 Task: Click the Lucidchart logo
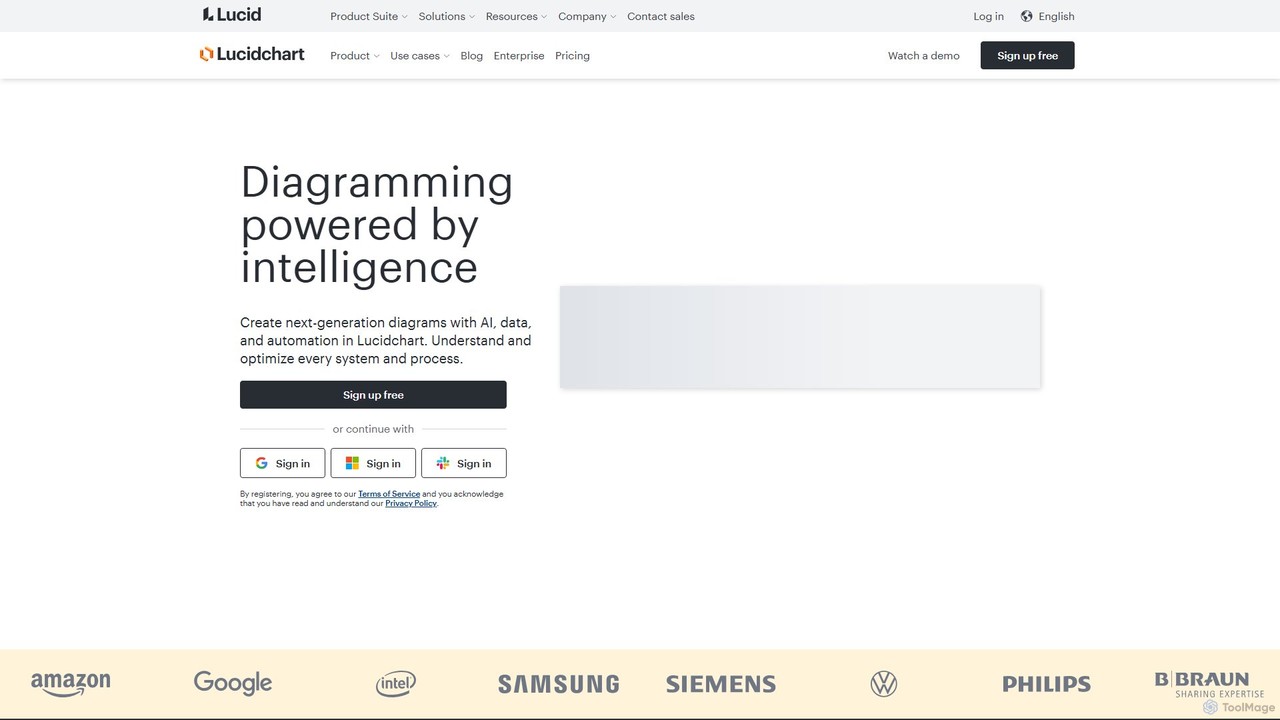click(x=252, y=55)
